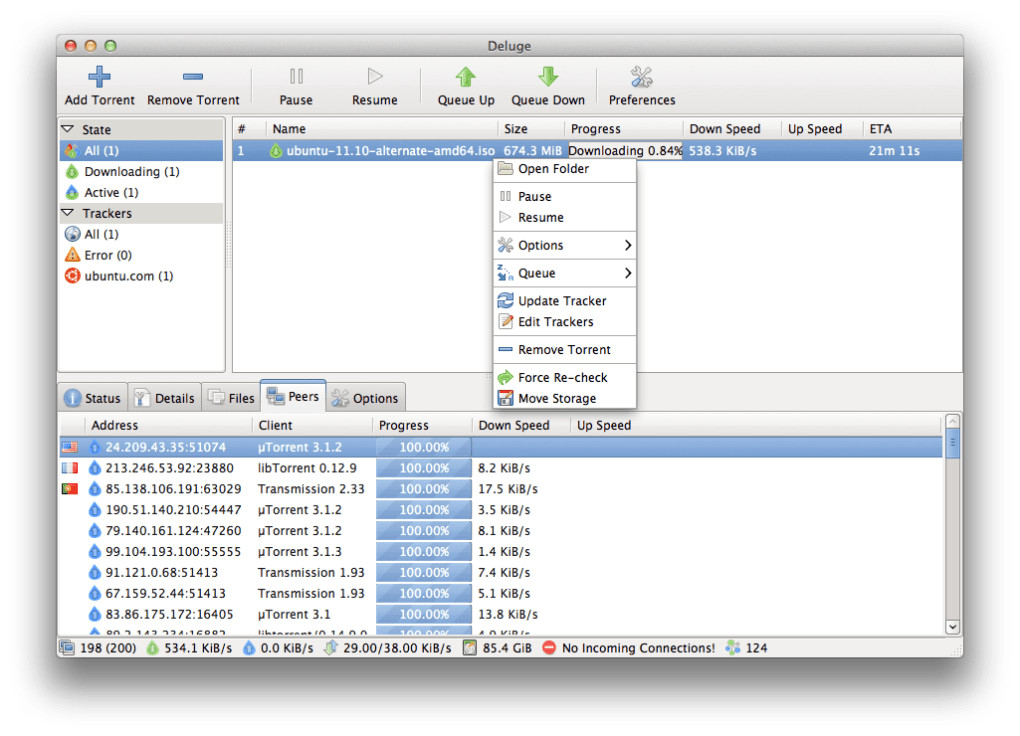Image resolution: width=1020 pixels, height=736 pixels.
Task: Expand the Options submenu arrow
Action: (627, 245)
